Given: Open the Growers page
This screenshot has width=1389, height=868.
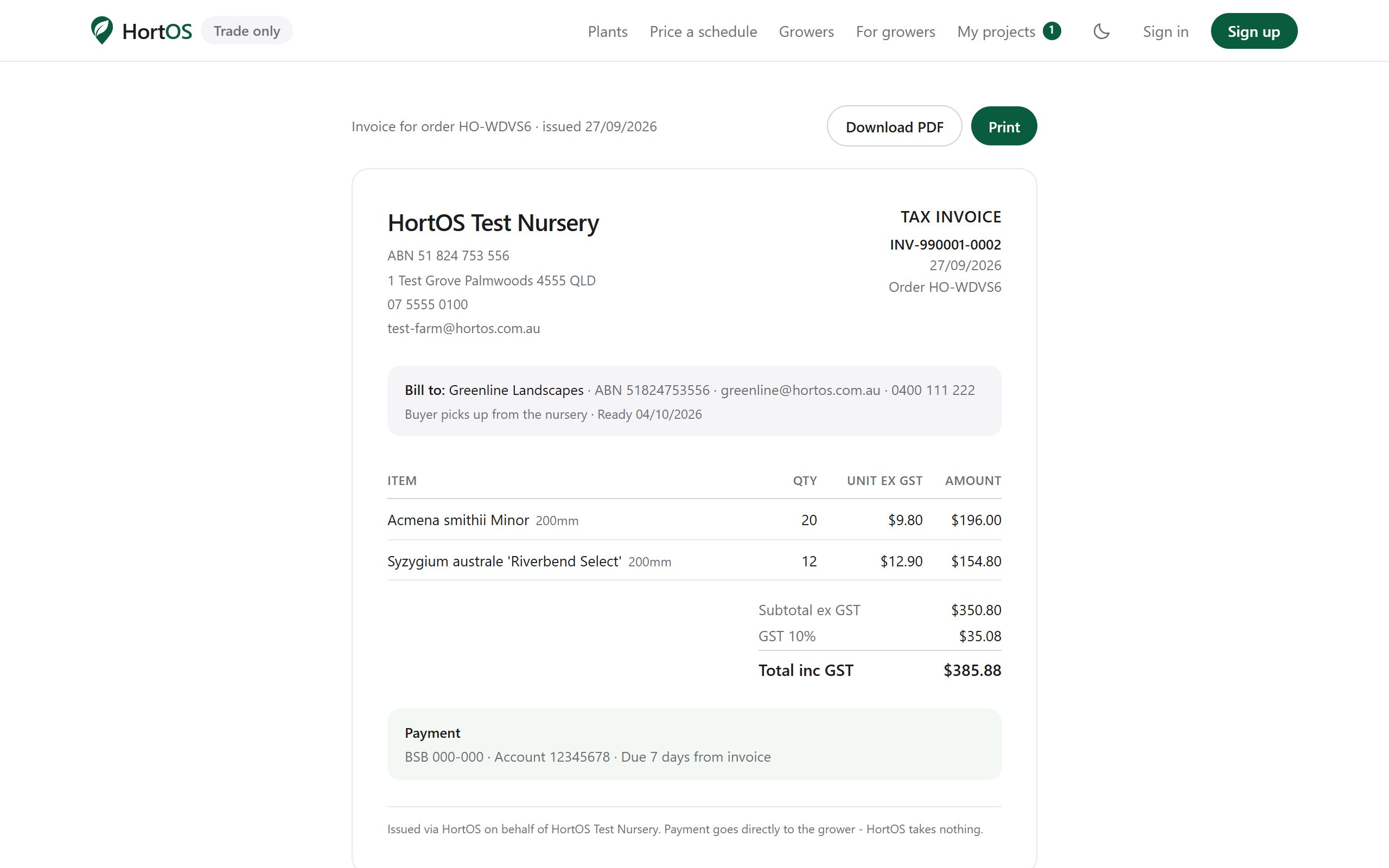Looking at the screenshot, I should [x=806, y=31].
